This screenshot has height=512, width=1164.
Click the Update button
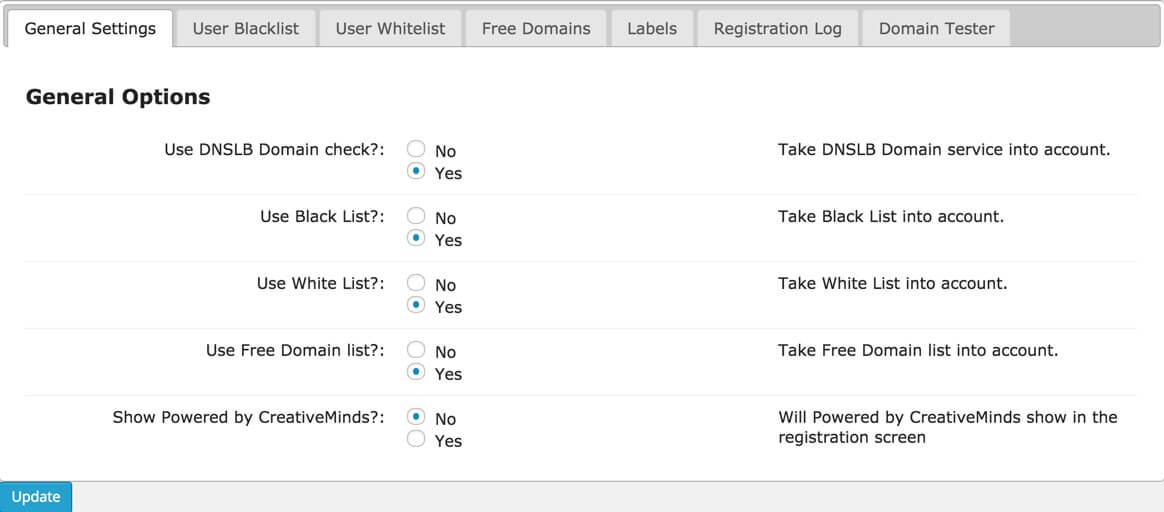(x=36, y=497)
